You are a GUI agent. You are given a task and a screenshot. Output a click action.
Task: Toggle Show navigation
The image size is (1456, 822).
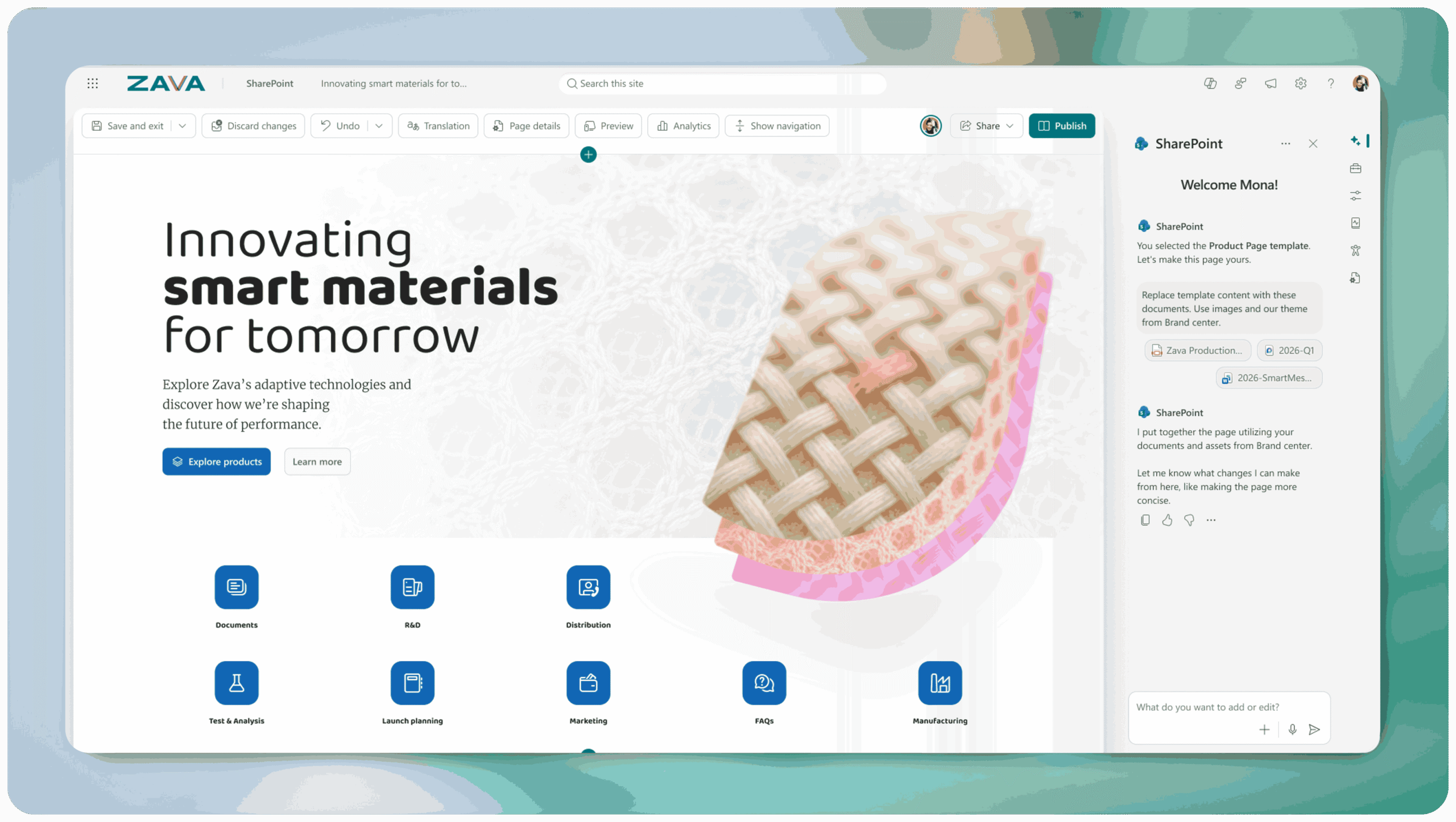777,126
